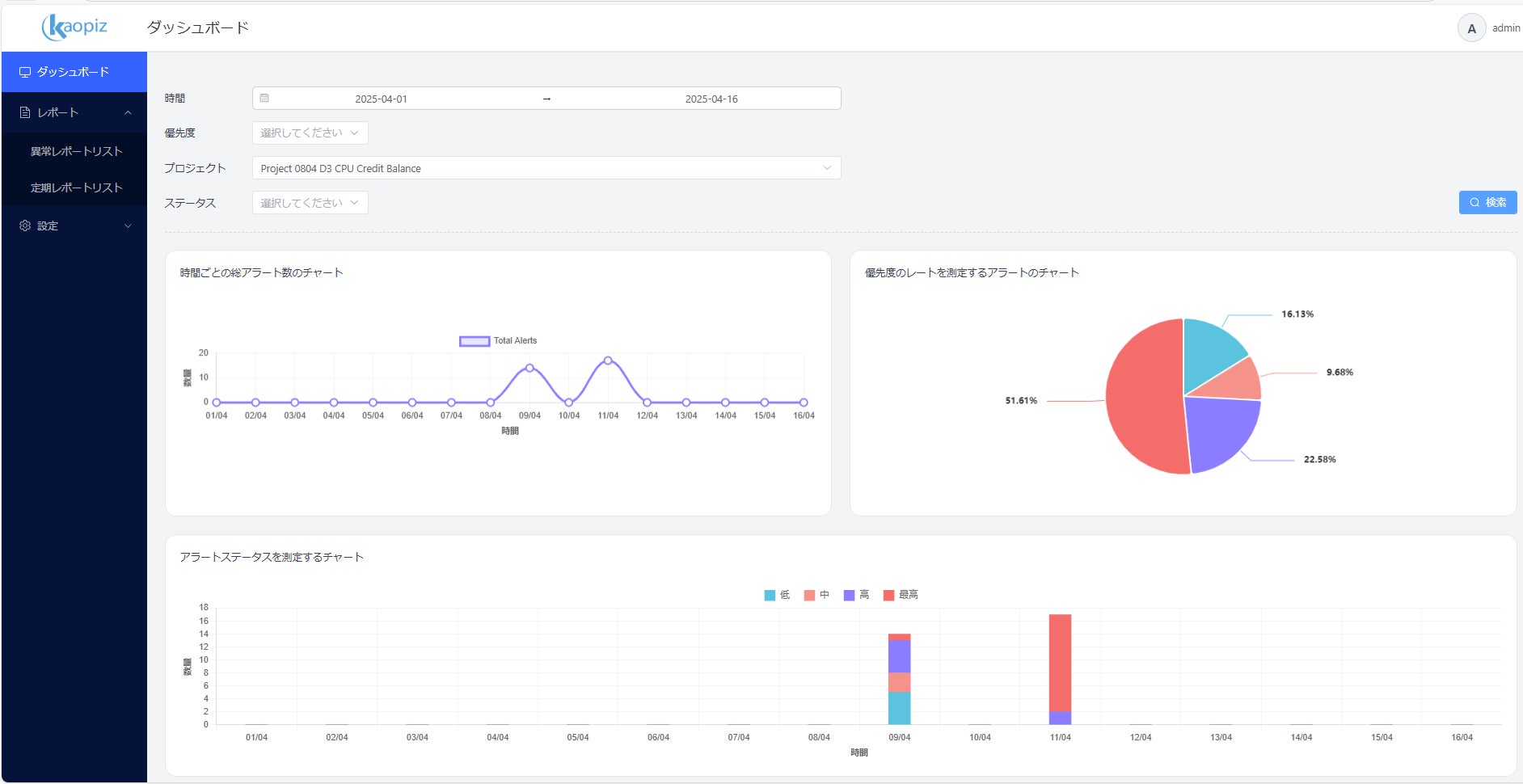Open the プロジェクト dropdown
The image size is (1523, 784).
tap(546, 168)
